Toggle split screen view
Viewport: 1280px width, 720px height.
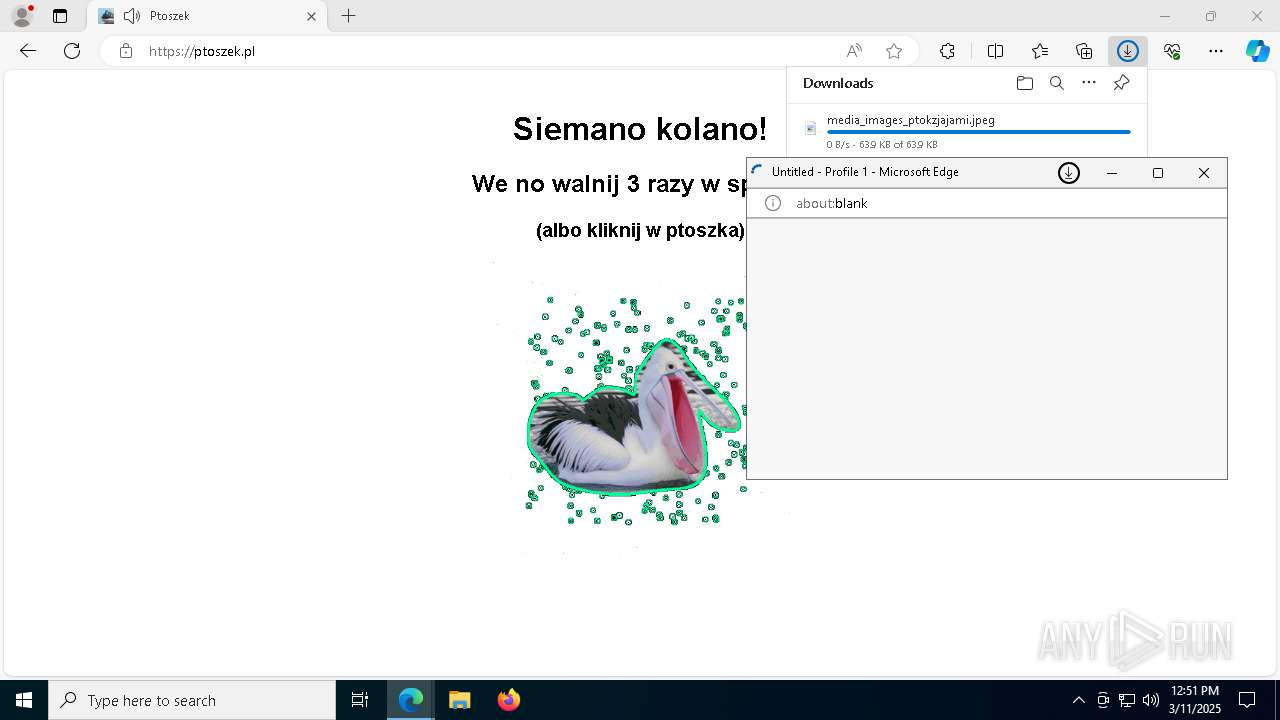(995, 51)
